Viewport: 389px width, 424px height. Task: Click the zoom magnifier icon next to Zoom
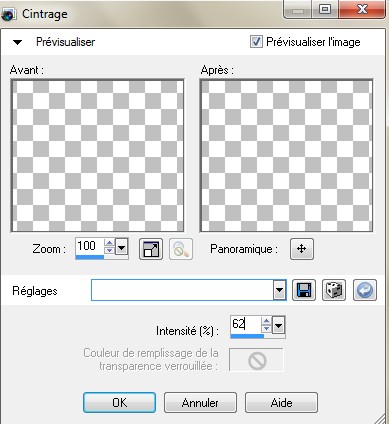point(181,249)
